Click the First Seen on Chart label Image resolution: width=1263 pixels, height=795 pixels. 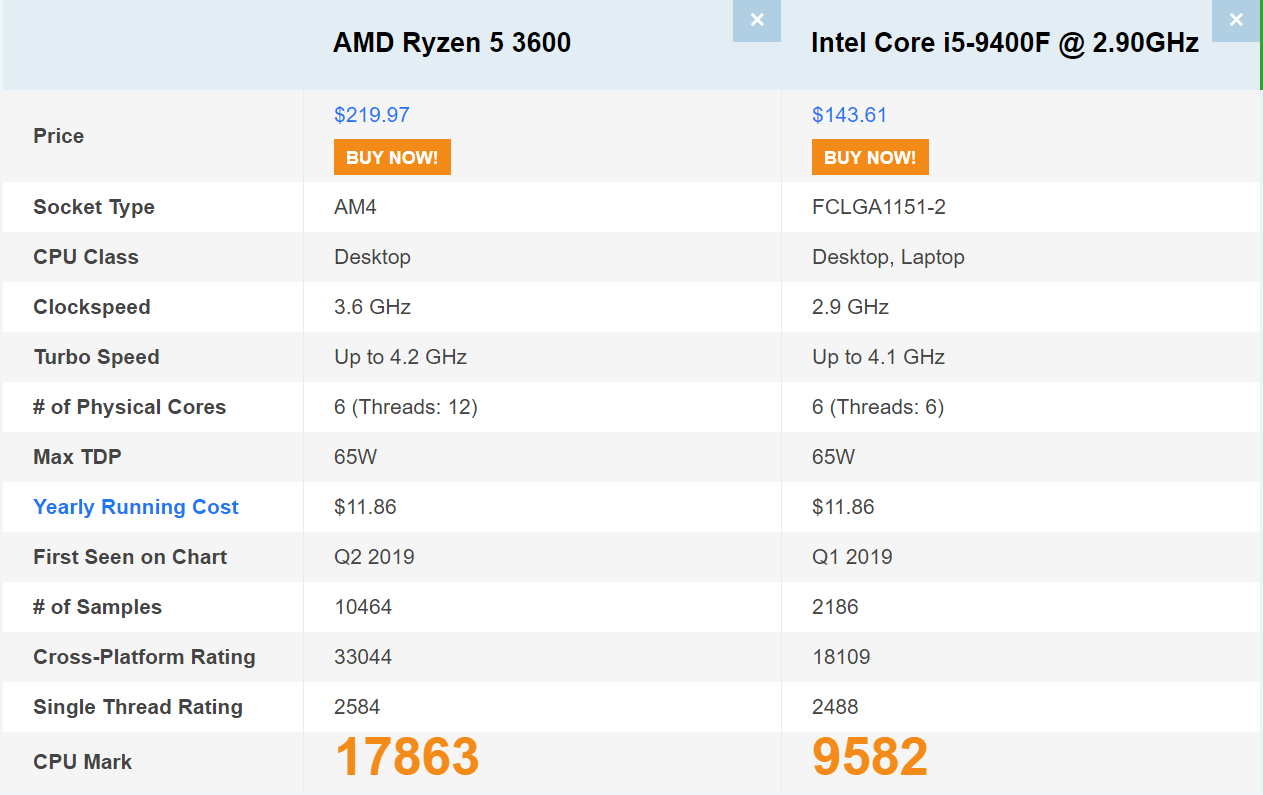pos(130,557)
